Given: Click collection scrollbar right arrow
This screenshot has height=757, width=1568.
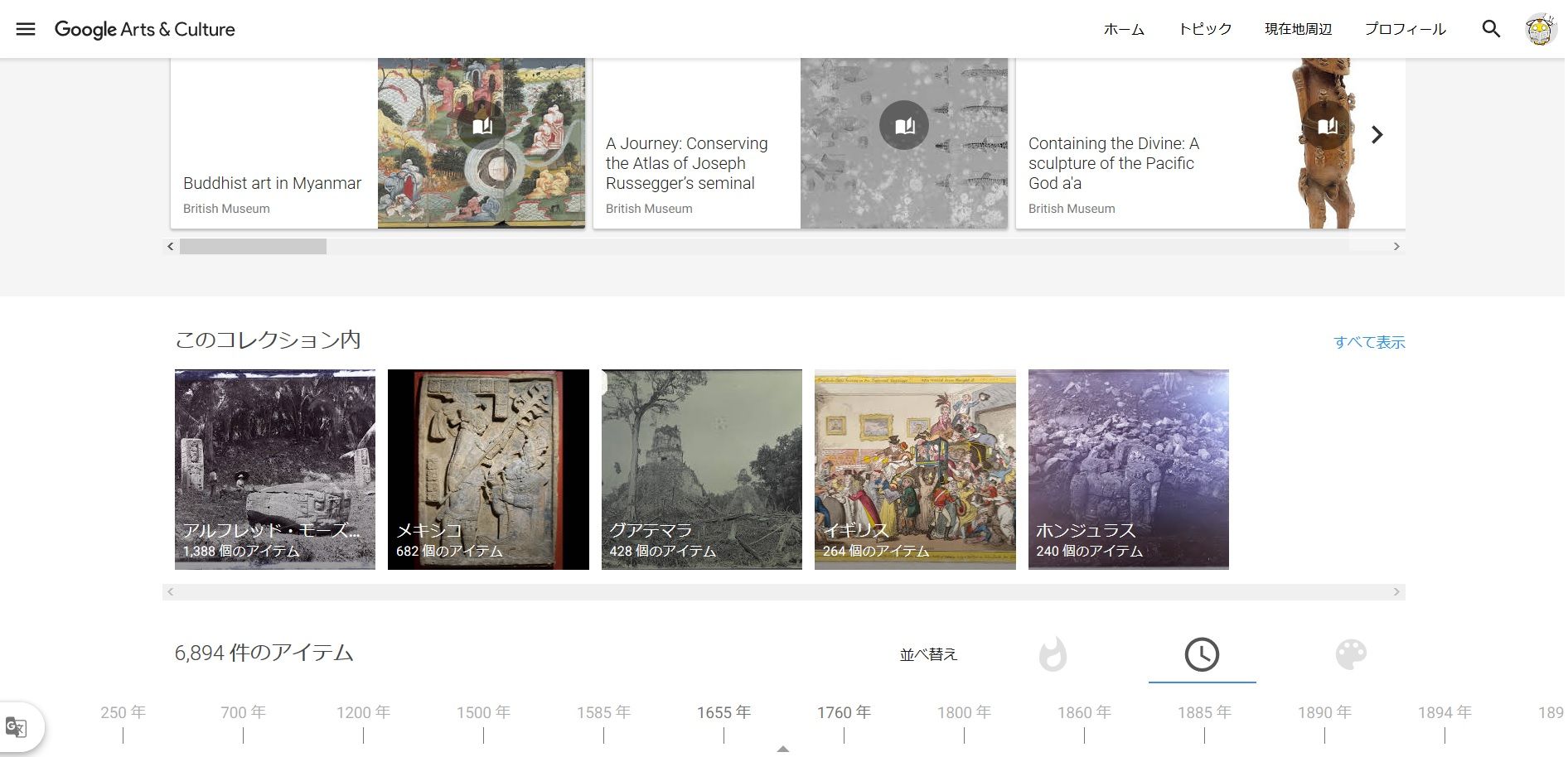Looking at the screenshot, I should [1396, 592].
